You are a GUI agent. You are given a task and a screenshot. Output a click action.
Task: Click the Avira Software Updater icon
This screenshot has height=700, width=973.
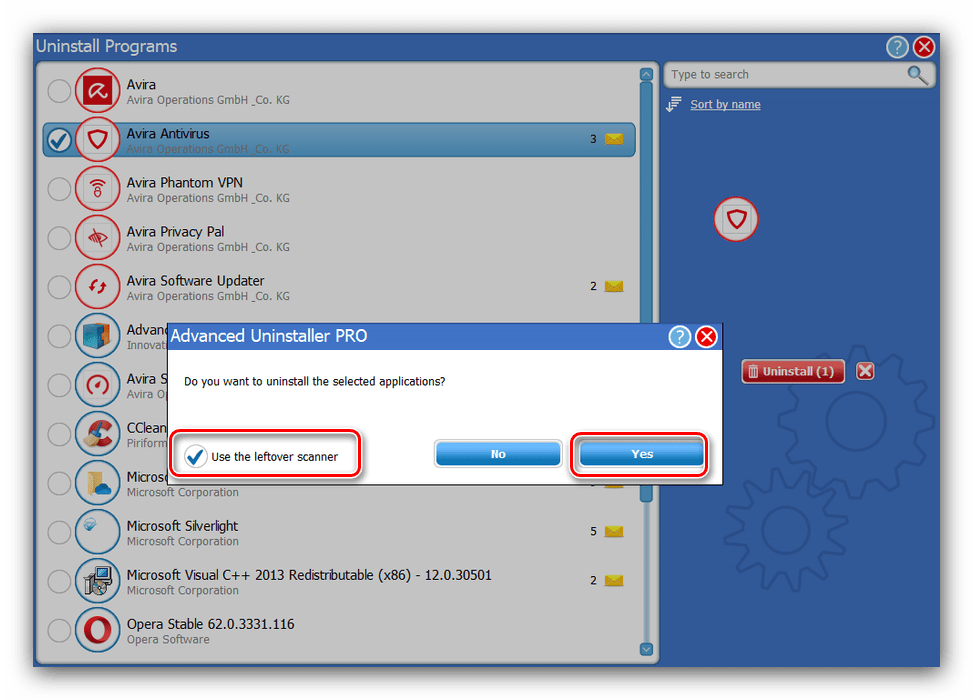pyautogui.click(x=97, y=287)
